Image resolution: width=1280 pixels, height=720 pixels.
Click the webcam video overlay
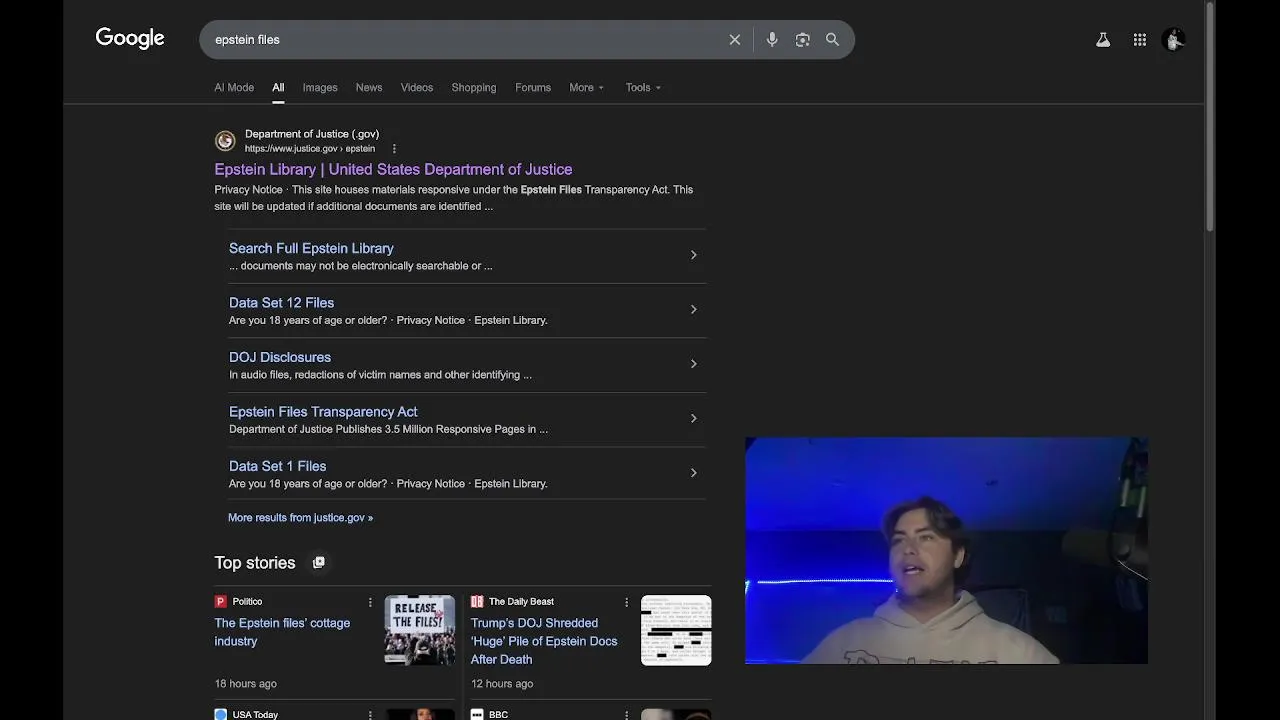coord(946,551)
